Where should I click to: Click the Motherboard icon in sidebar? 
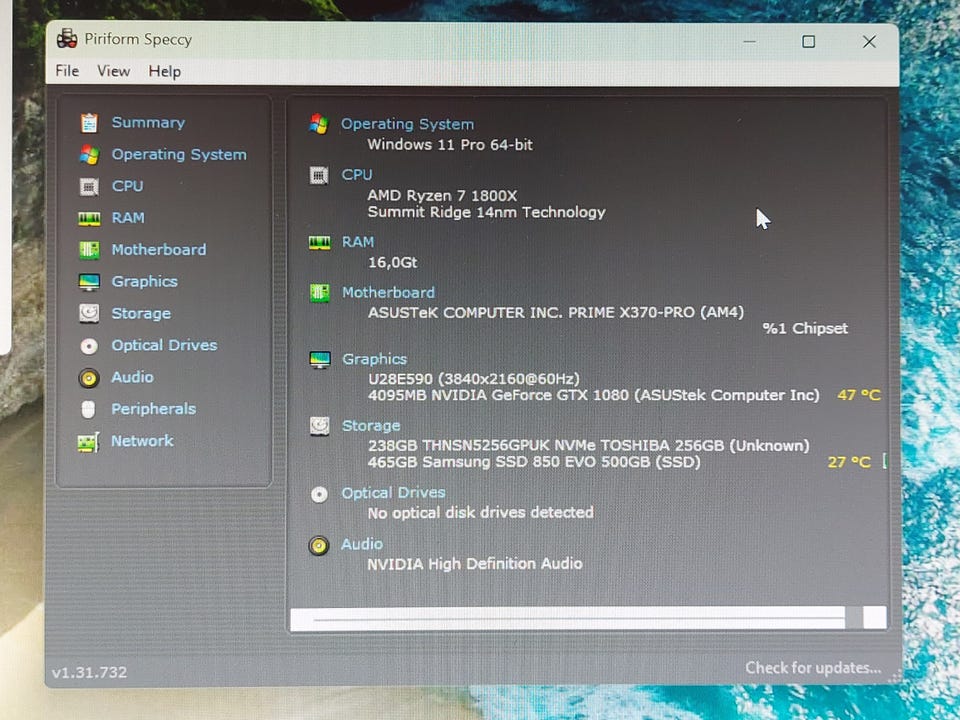(89, 250)
